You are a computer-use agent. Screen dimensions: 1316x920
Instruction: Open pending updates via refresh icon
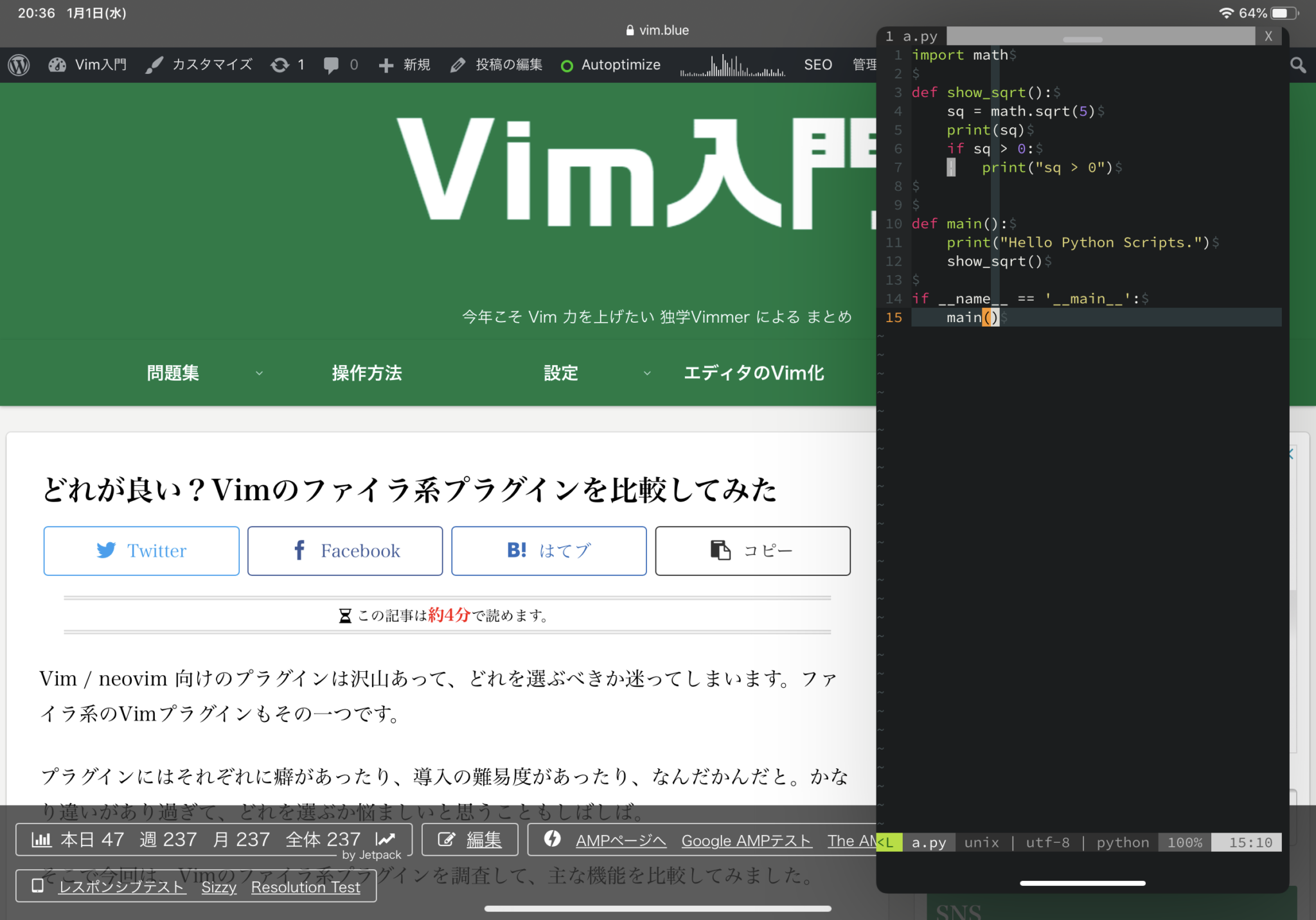tap(281, 64)
